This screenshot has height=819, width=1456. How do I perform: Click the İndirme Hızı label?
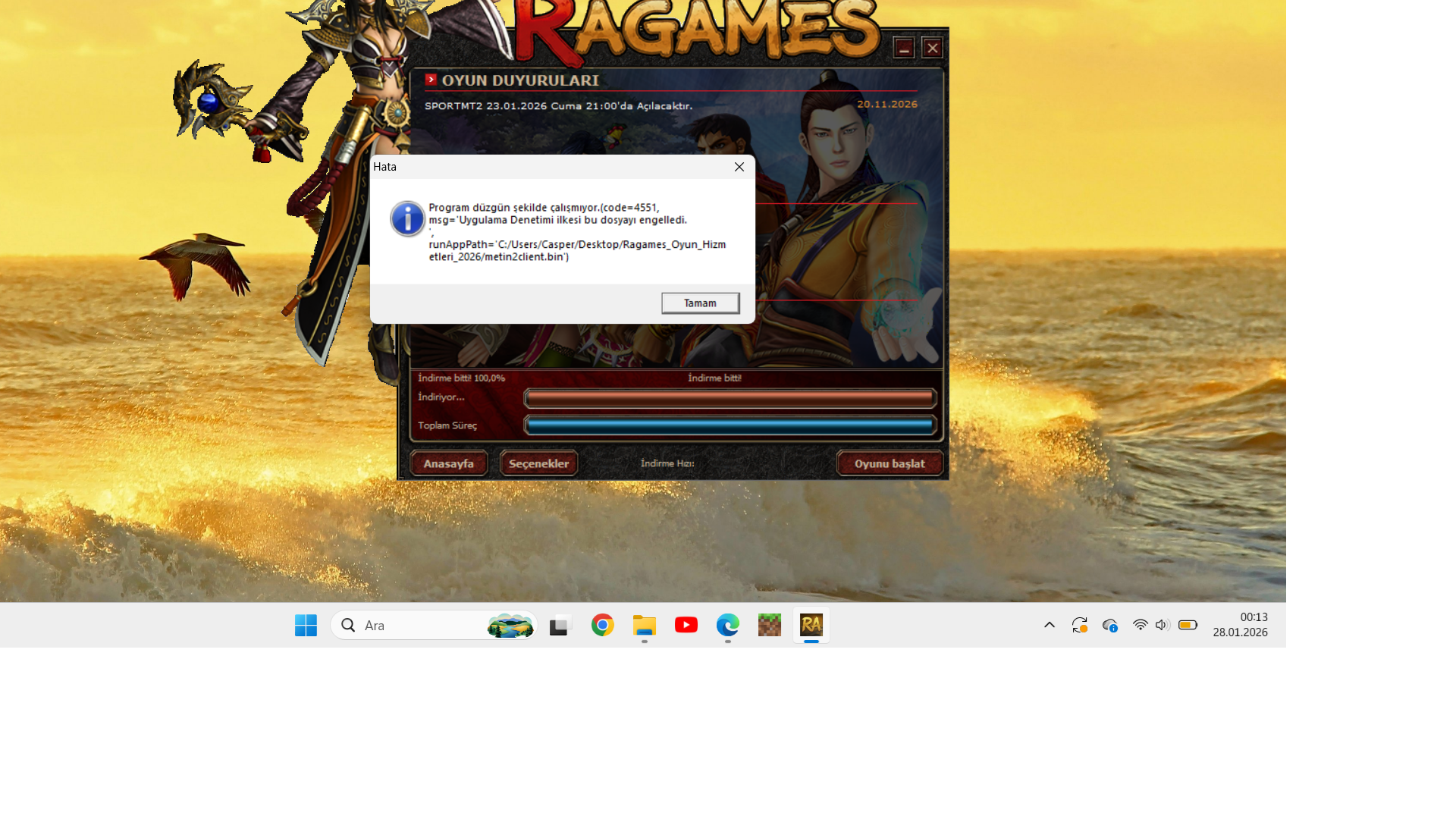[x=667, y=463]
